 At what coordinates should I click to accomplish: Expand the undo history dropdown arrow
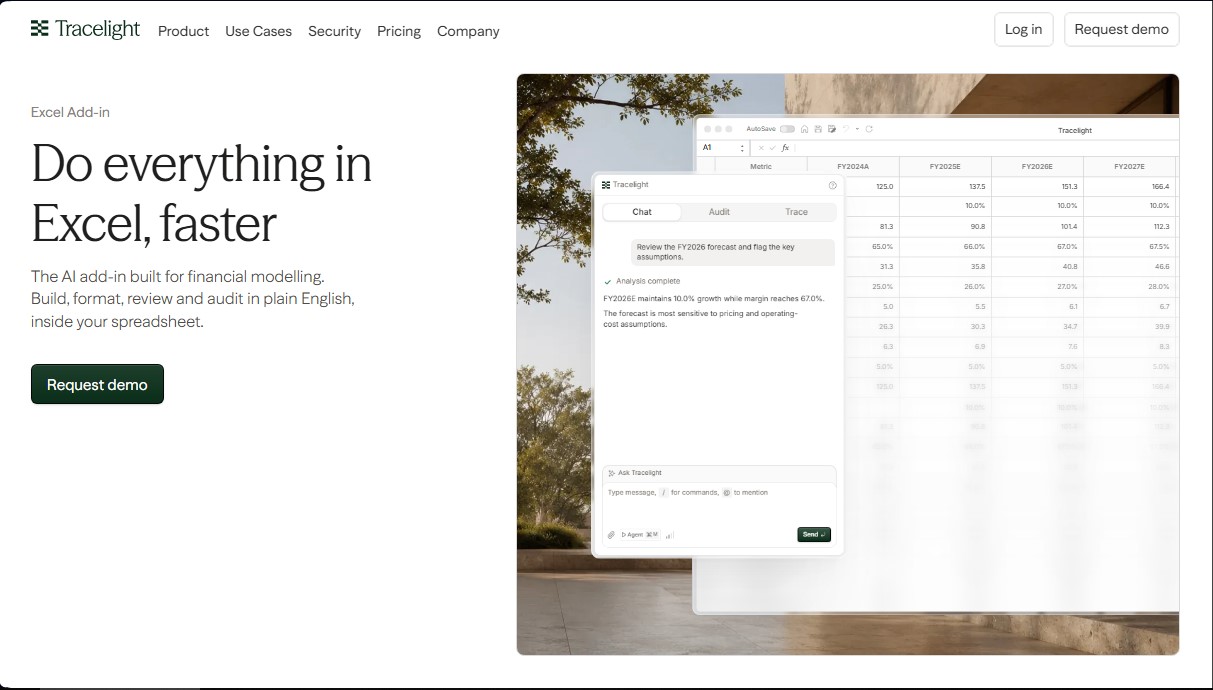[857, 129]
